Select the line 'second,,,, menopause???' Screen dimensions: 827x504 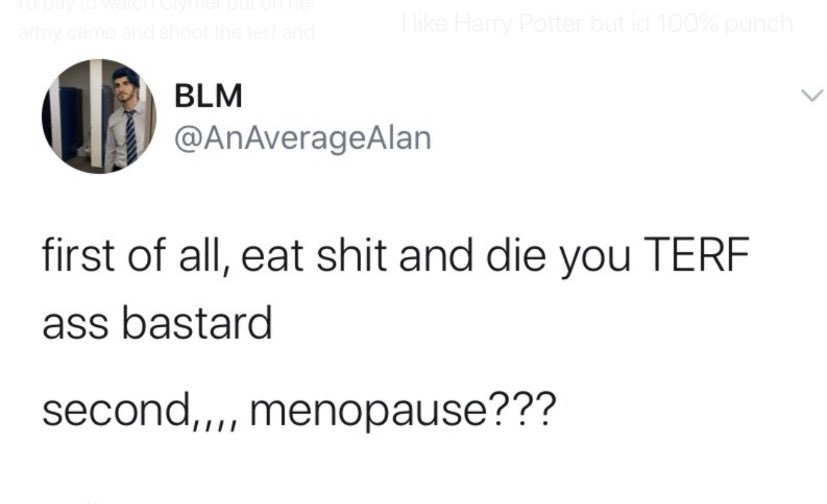pyautogui.click(x=299, y=410)
